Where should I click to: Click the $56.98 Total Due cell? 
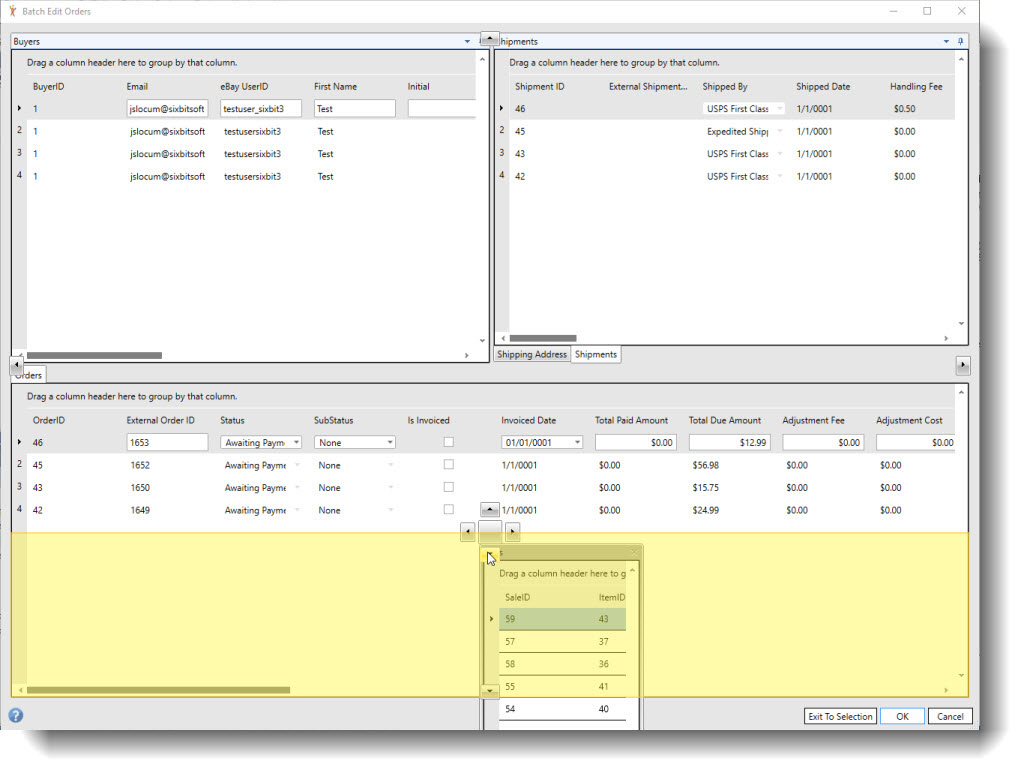pos(705,465)
